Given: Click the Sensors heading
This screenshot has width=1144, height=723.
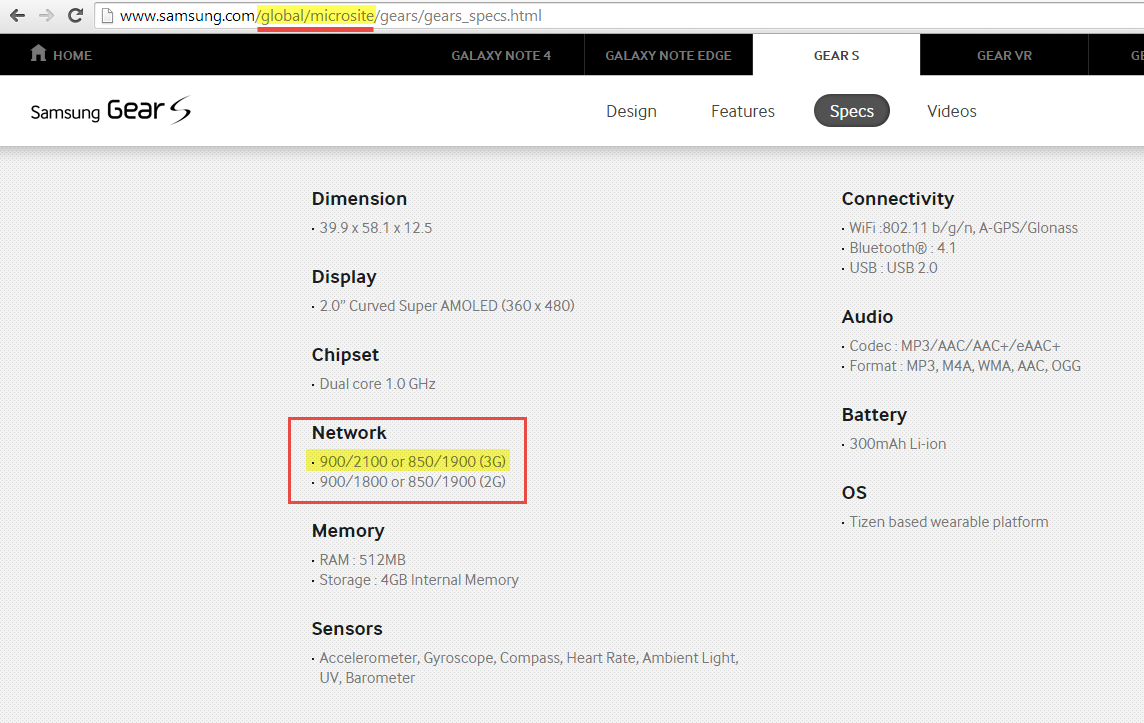Looking at the screenshot, I should 347,628.
